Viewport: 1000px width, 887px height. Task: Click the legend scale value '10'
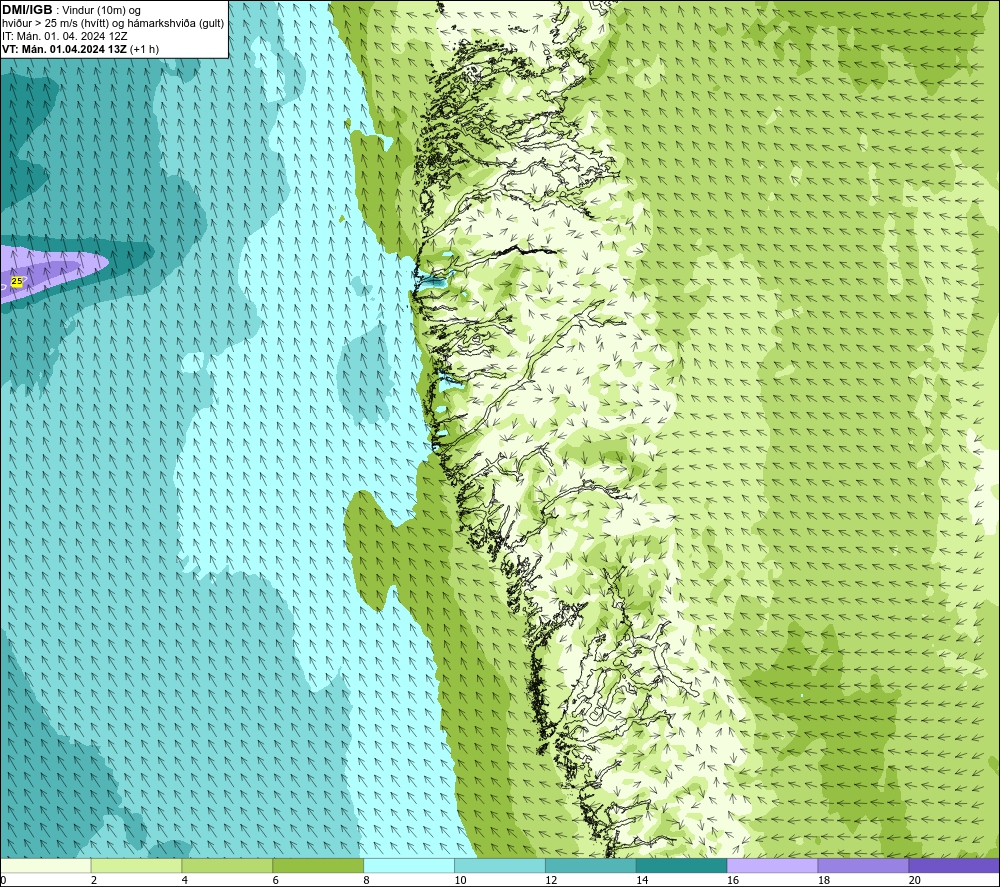(460, 881)
